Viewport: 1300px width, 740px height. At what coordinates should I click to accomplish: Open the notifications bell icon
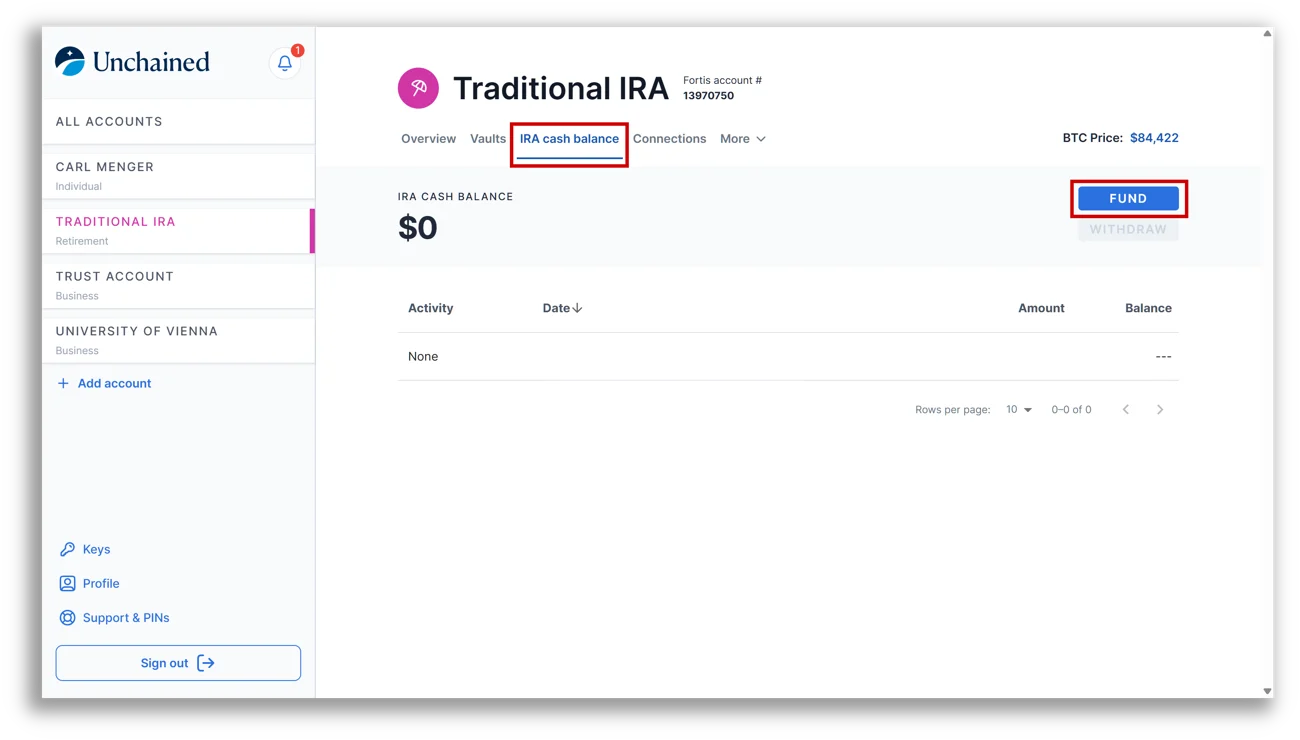[285, 63]
